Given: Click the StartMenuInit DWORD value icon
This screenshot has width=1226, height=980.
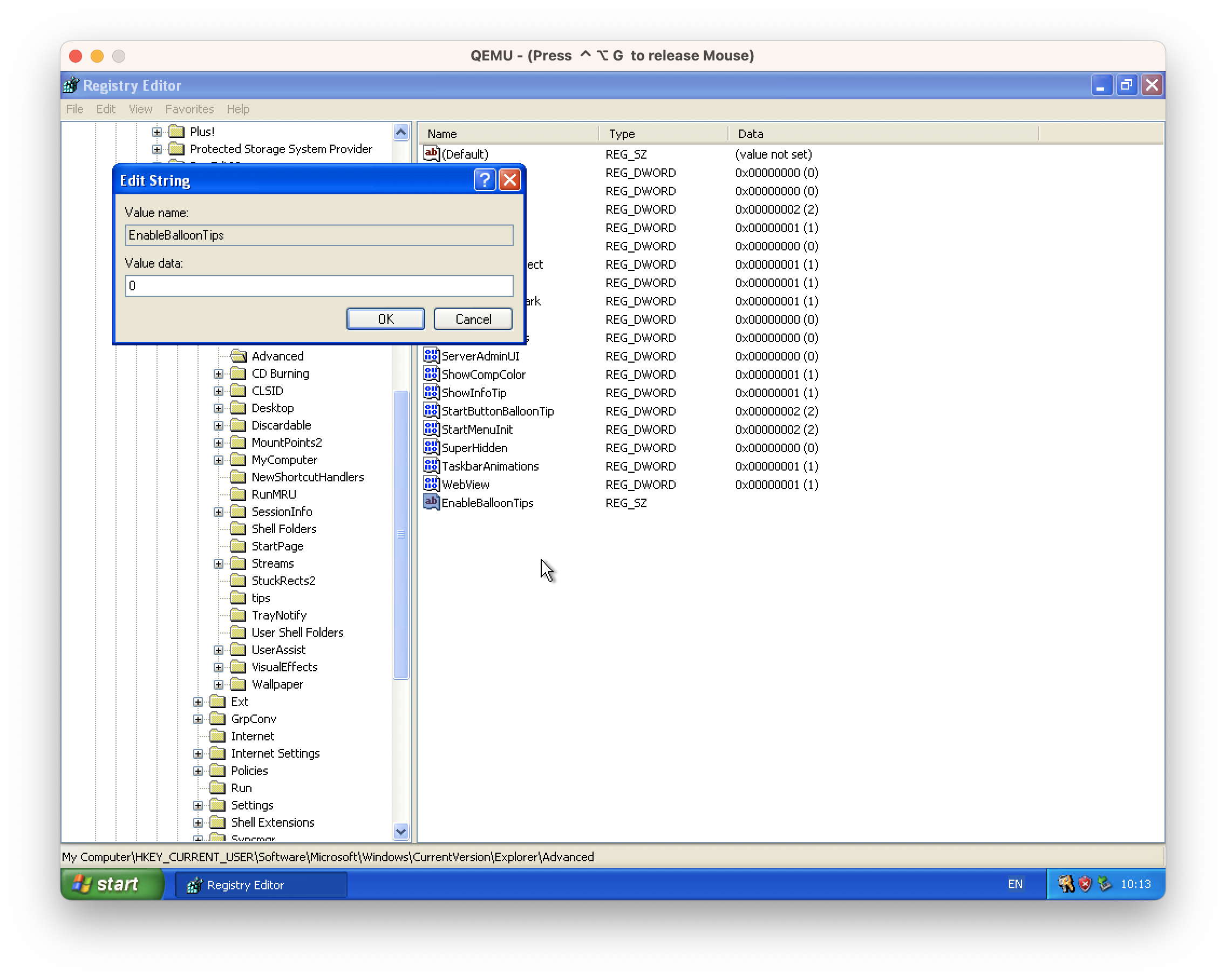Looking at the screenshot, I should point(432,429).
